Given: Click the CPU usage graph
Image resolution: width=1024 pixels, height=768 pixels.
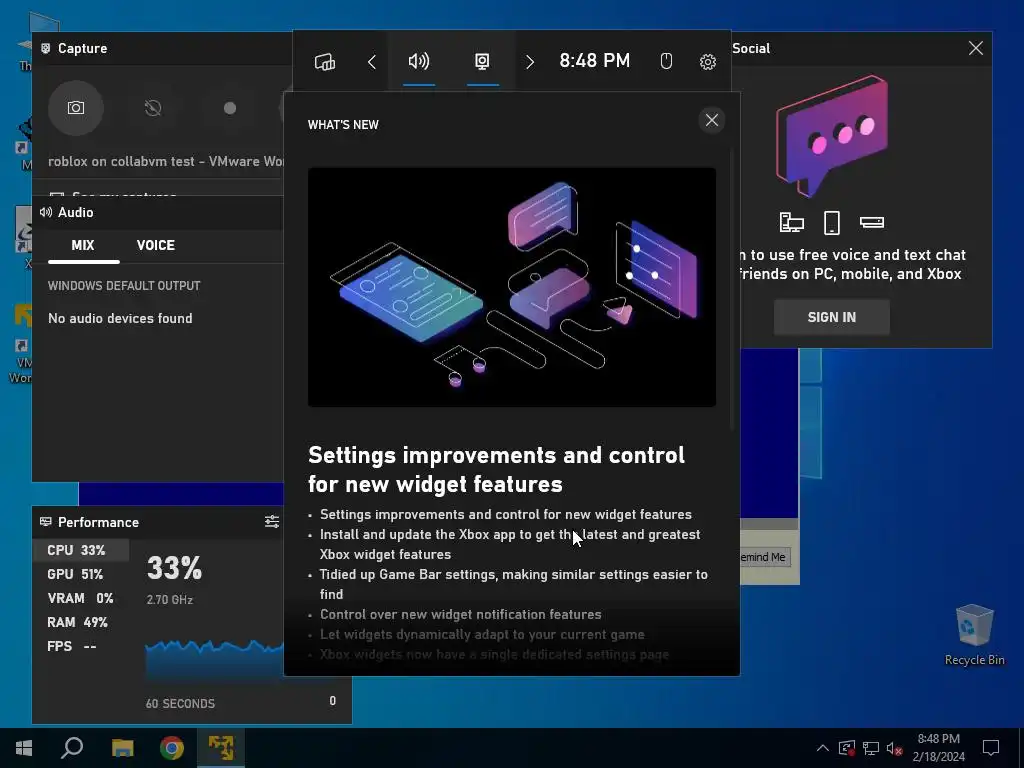Looking at the screenshot, I should (214, 660).
